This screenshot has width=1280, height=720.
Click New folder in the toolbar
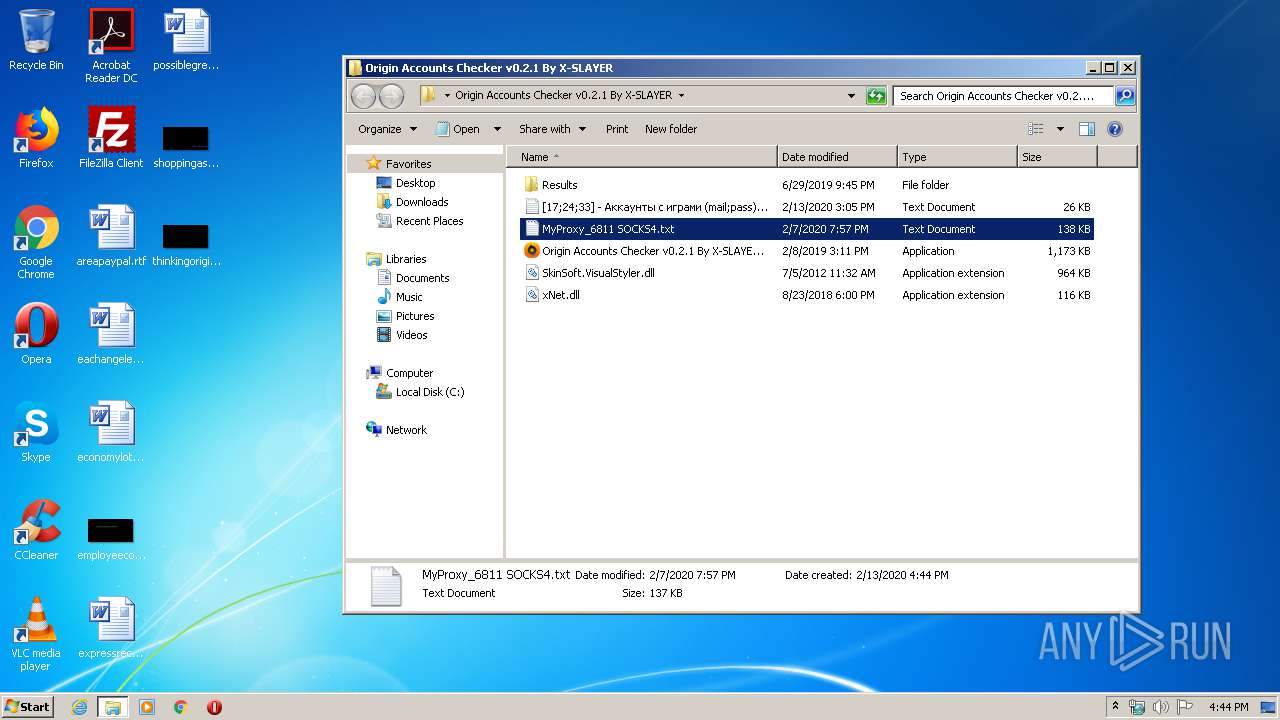coord(671,129)
